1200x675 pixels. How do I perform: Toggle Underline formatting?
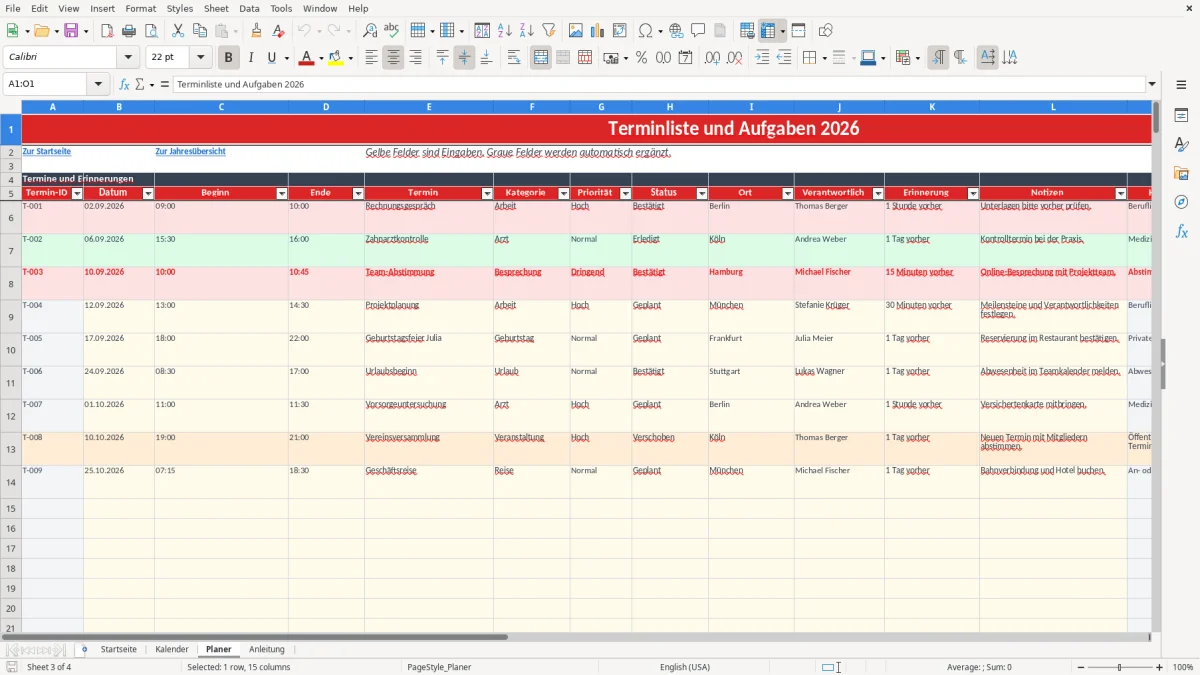click(271, 58)
